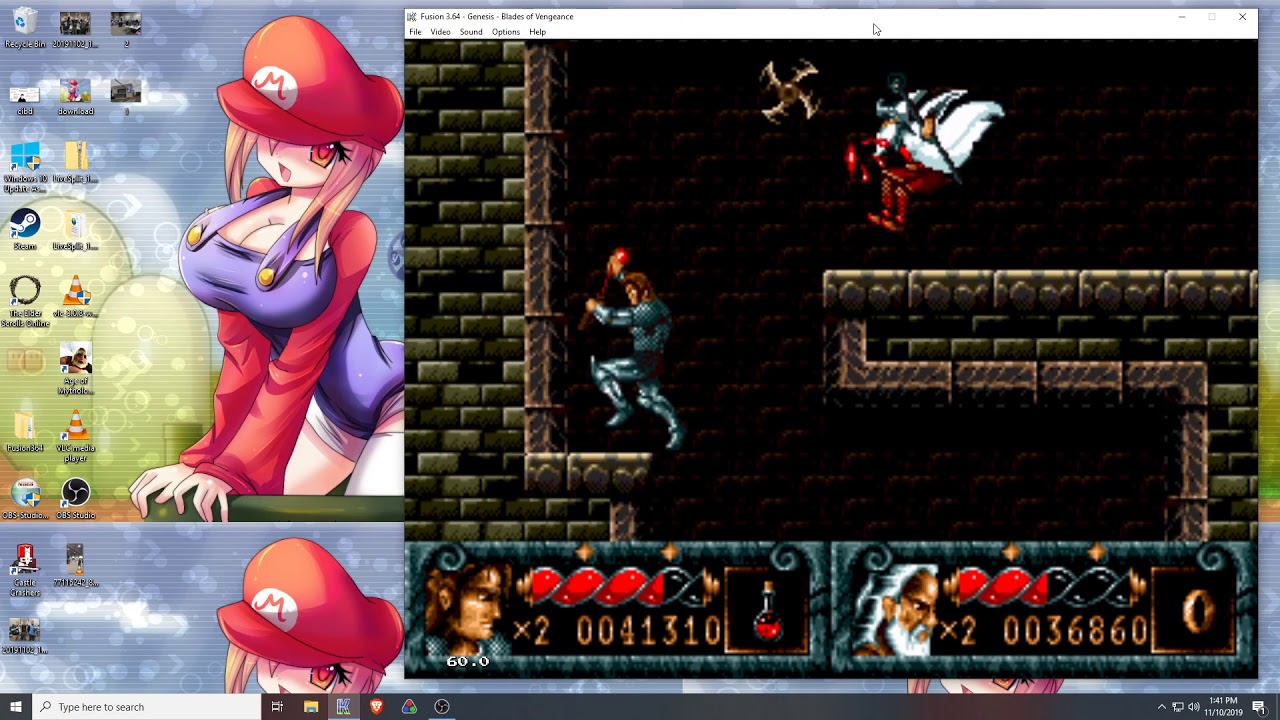1280x720 pixels.
Task: Launch Castle Crashers desktop shortcut
Action: tap(25, 571)
